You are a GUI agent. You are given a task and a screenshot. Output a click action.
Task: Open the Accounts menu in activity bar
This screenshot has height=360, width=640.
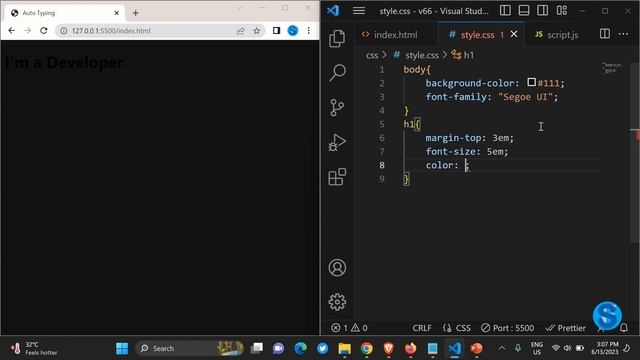pyautogui.click(x=337, y=268)
